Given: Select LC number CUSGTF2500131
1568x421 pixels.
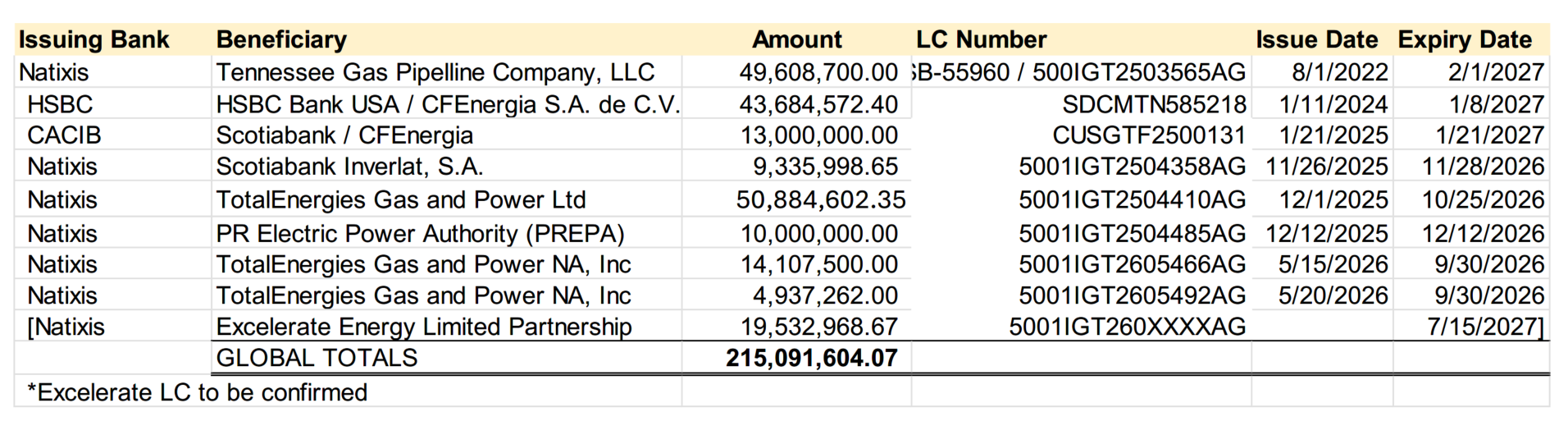Looking at the screenshot, I should [x=1149, y=135].
